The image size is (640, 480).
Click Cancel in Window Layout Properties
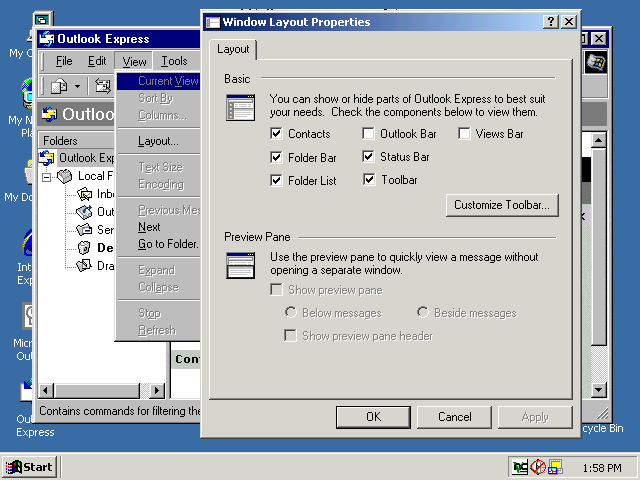pos(454,417)
